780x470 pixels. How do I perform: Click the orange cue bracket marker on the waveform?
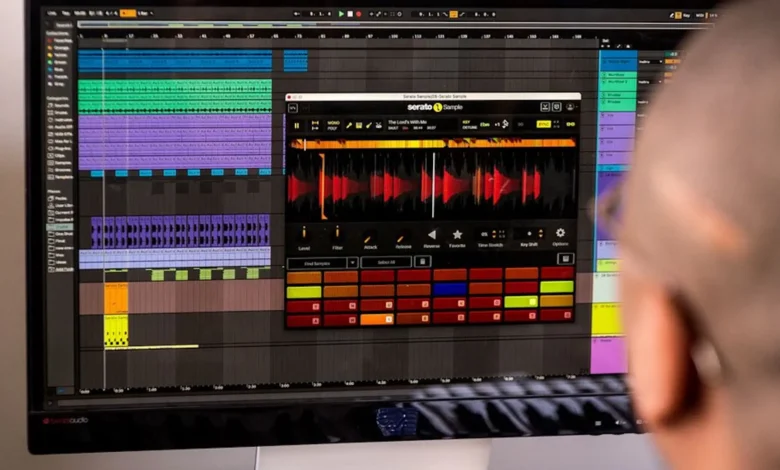click(x=323, y=187)
